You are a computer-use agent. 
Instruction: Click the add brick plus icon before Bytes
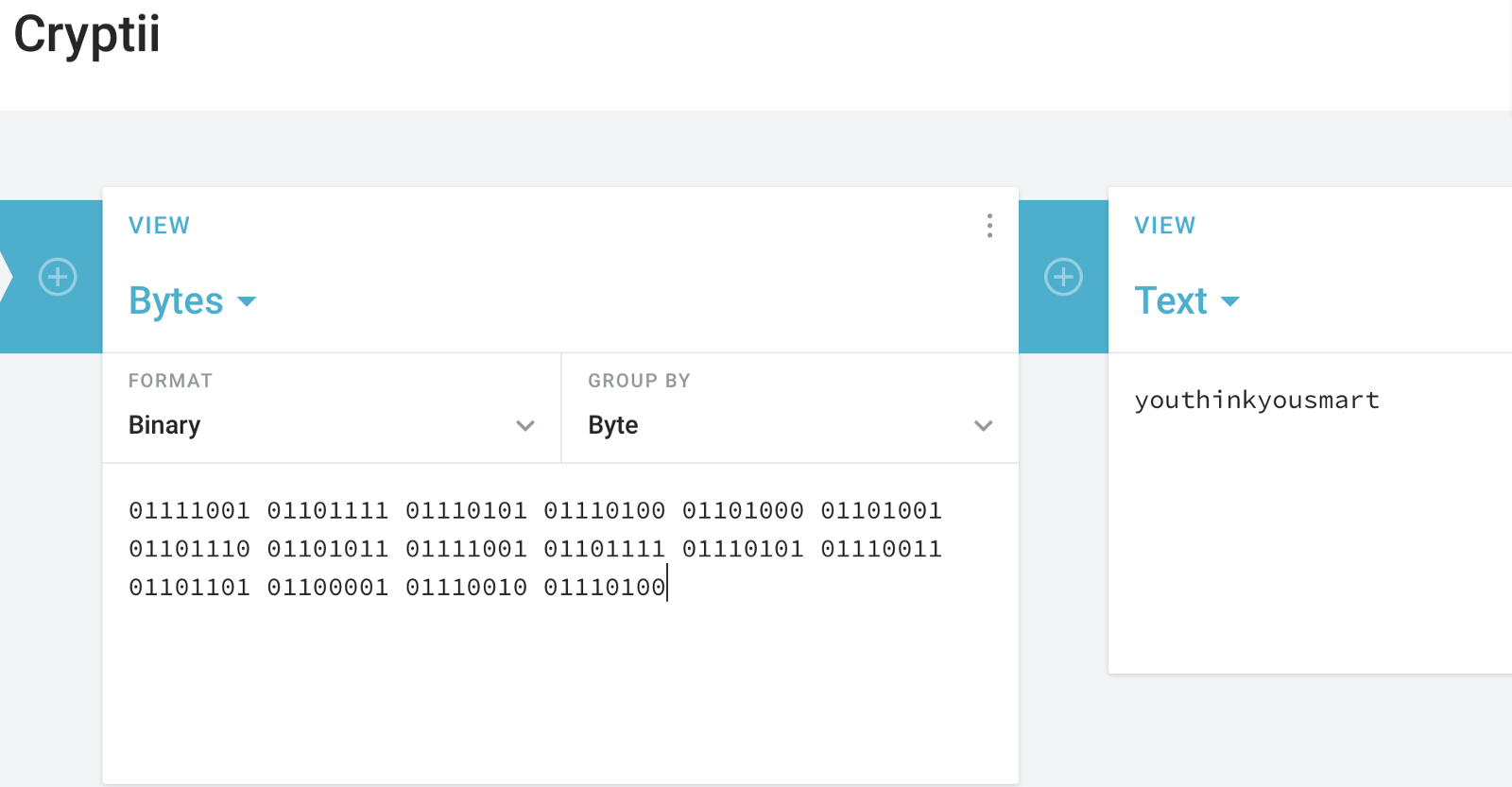coord(58,277)
